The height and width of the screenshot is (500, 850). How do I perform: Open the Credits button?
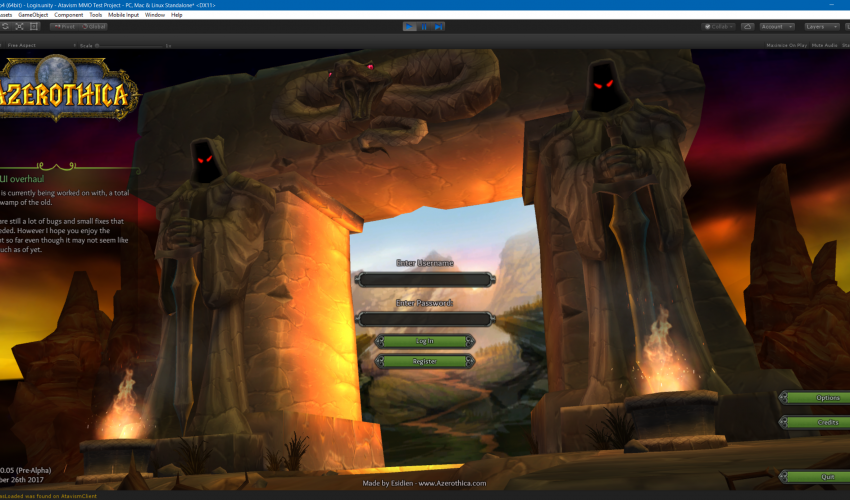(815, 422)
